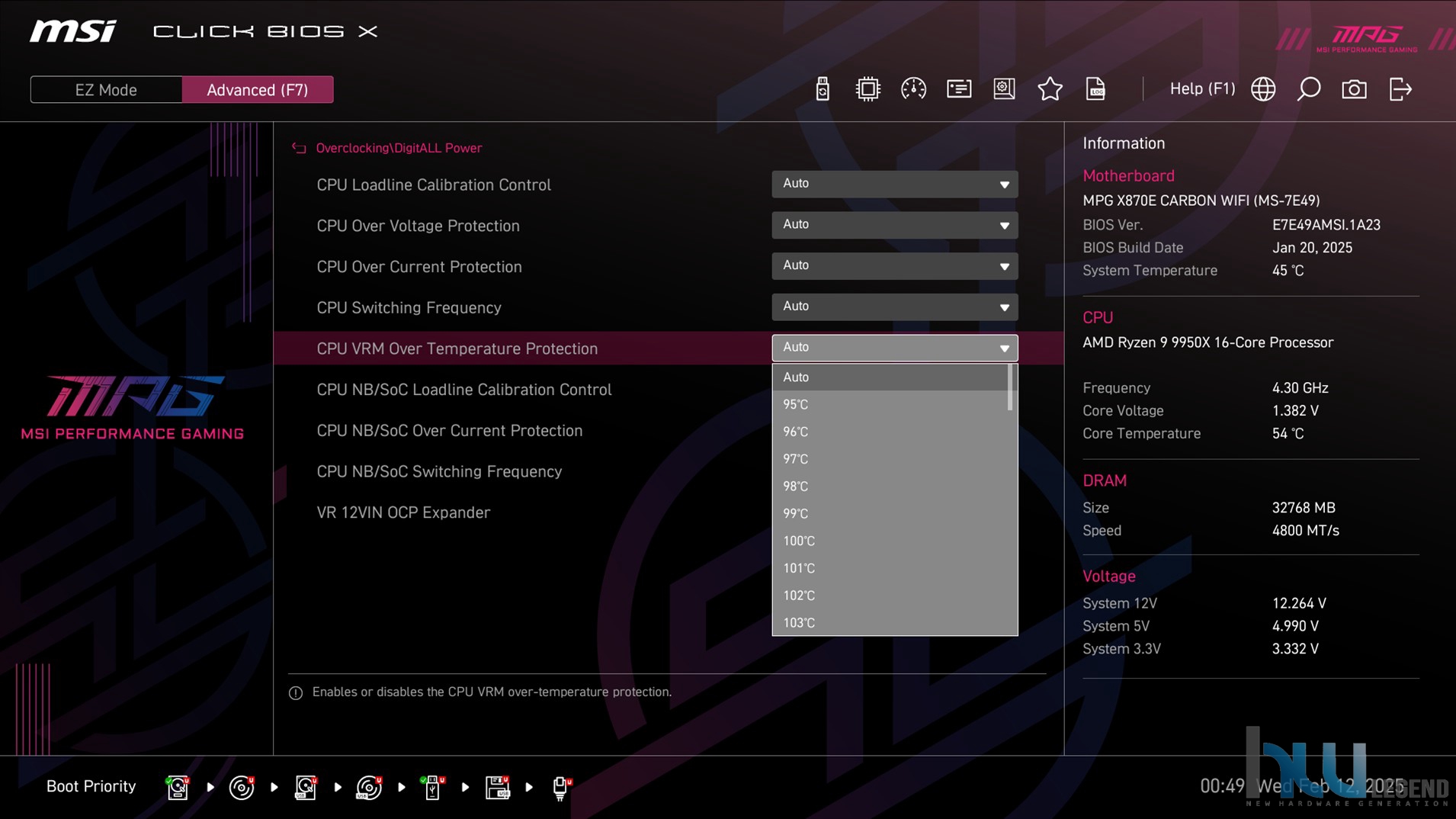The image size is (1456, 819).
Task: Open the overclocking speedometer gauge icon
Action: [913, 89]
